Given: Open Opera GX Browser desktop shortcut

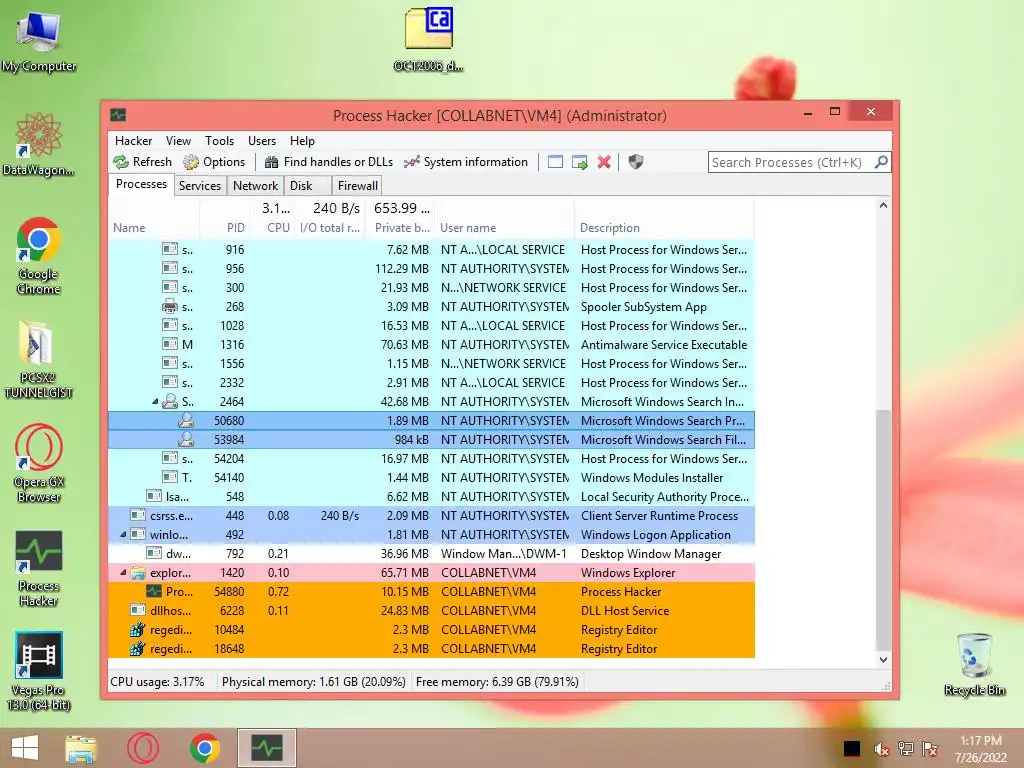Looking at the screenshot, I should (39, 463).
